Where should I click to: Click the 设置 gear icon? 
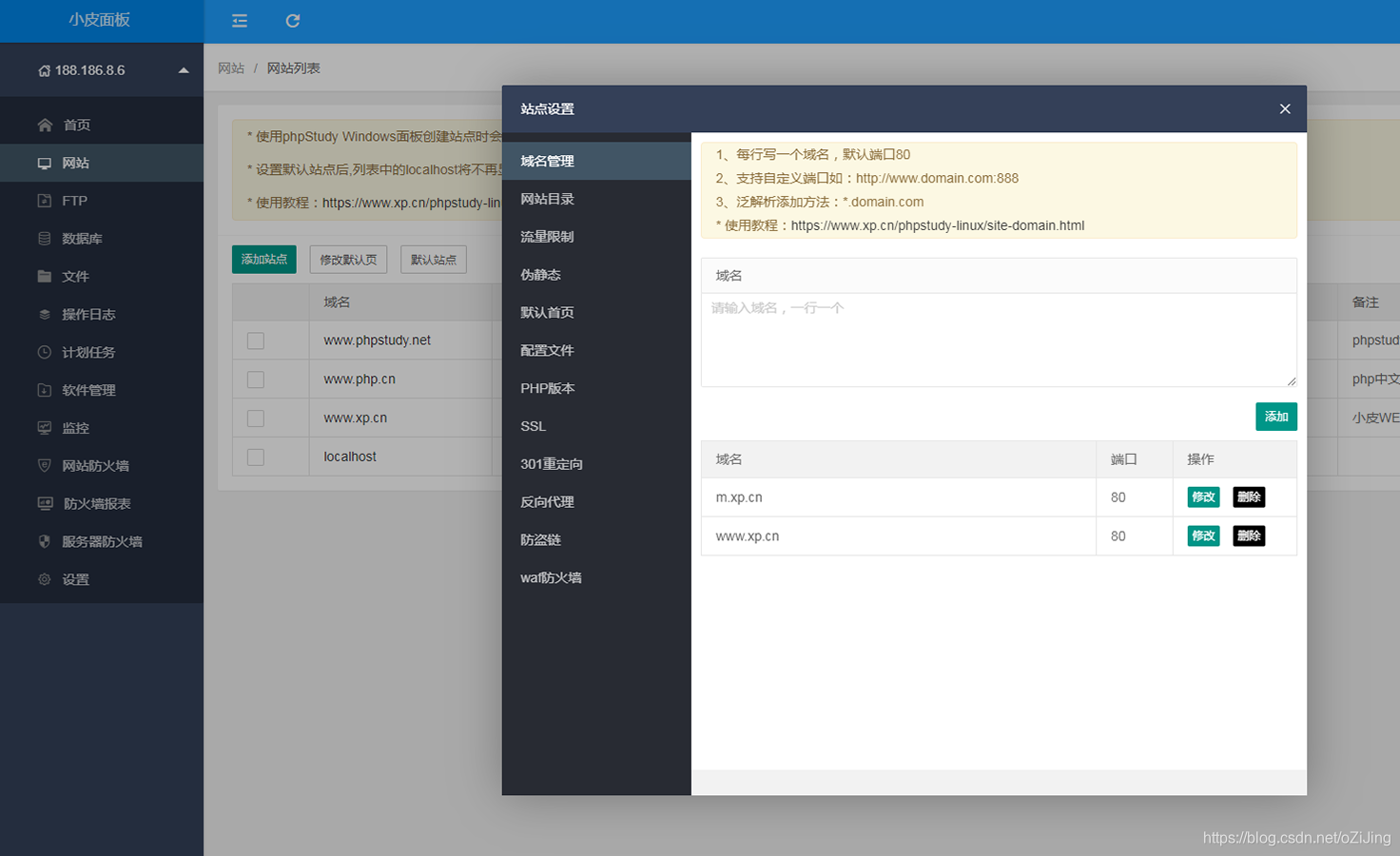pos(45,579)
